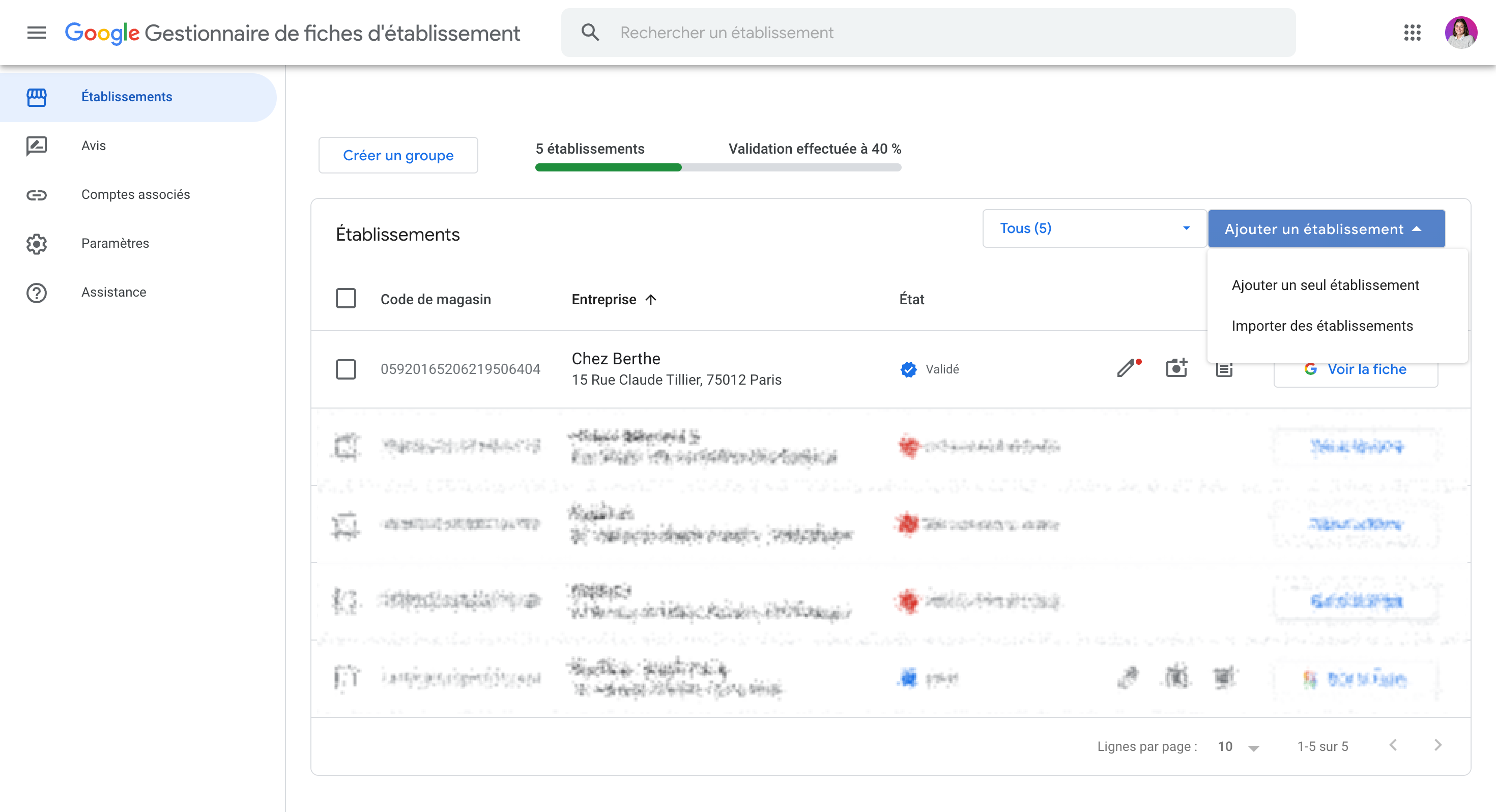This screenshot has height=812, width=1496.
Task: Select all establishments with the header checkbox
Action: click(x=346, y=299)
